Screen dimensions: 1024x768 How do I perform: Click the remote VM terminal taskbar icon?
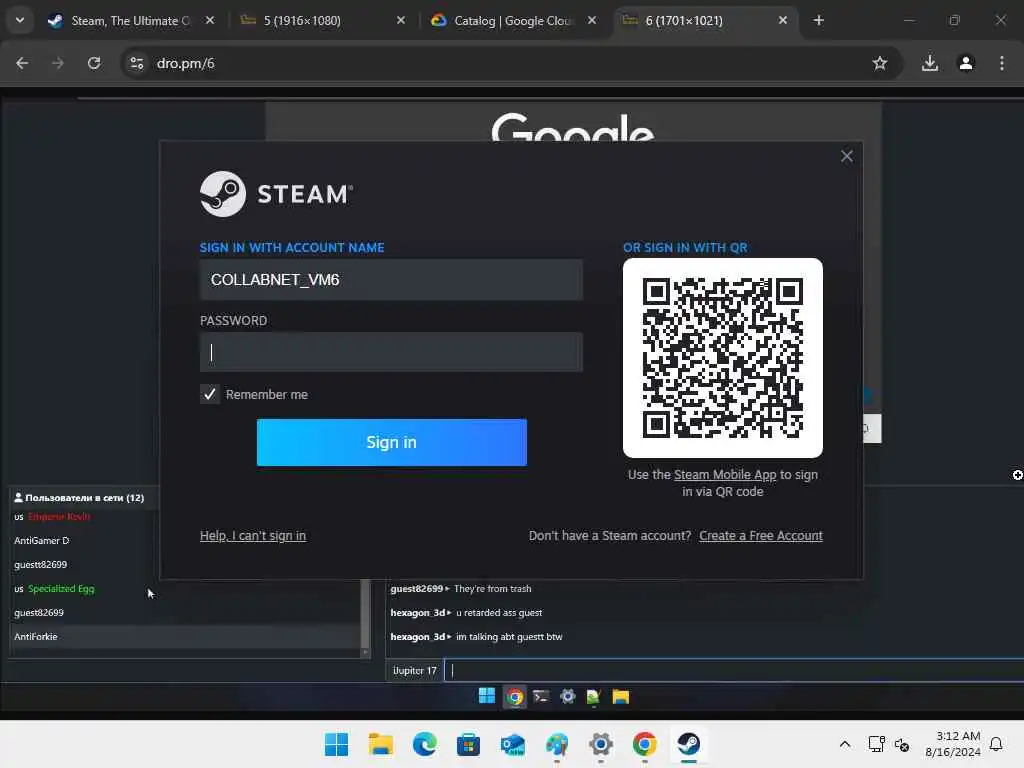(541, 697)
